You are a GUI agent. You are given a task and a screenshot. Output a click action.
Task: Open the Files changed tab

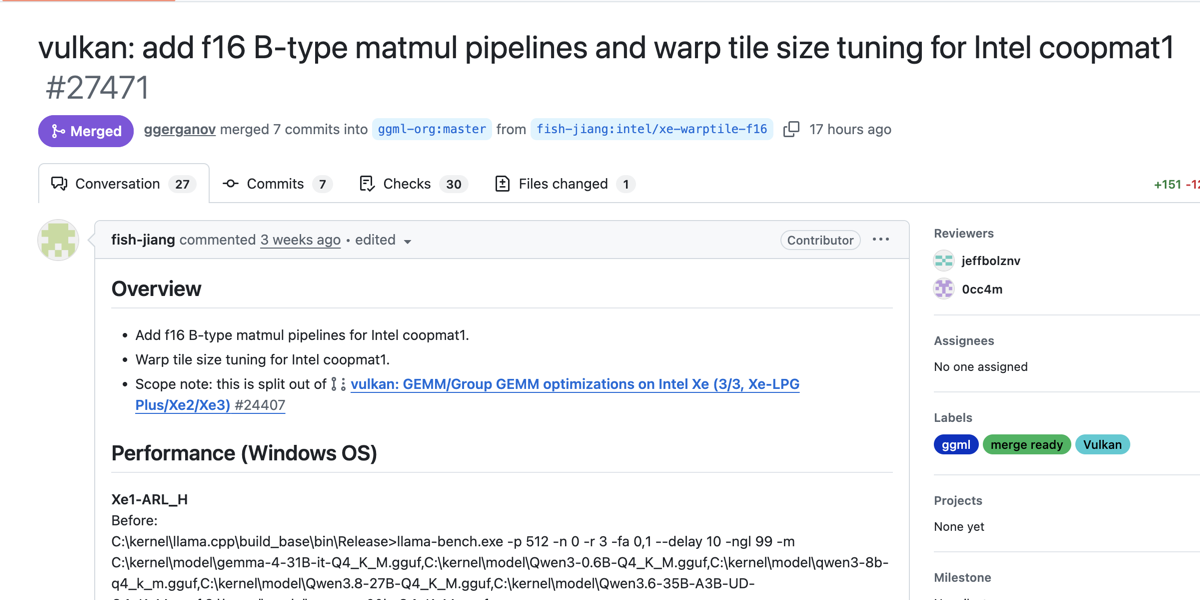tap(564, 184)
